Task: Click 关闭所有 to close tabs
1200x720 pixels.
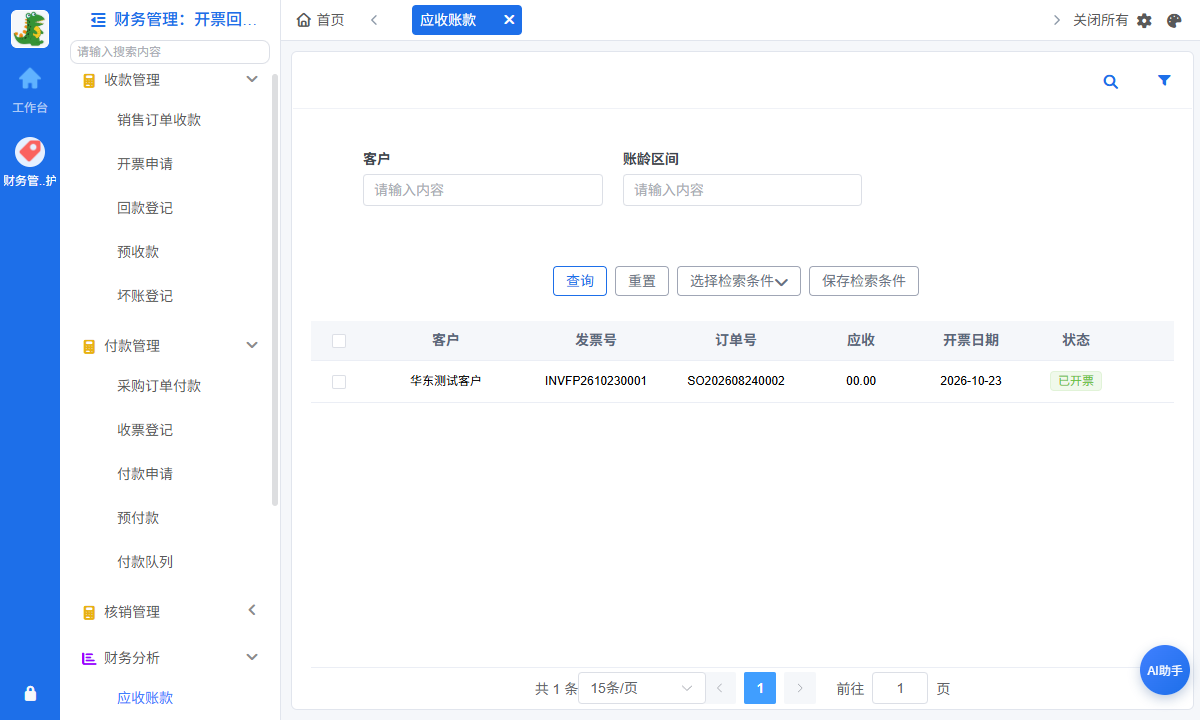Action: tap(1100, 20)
